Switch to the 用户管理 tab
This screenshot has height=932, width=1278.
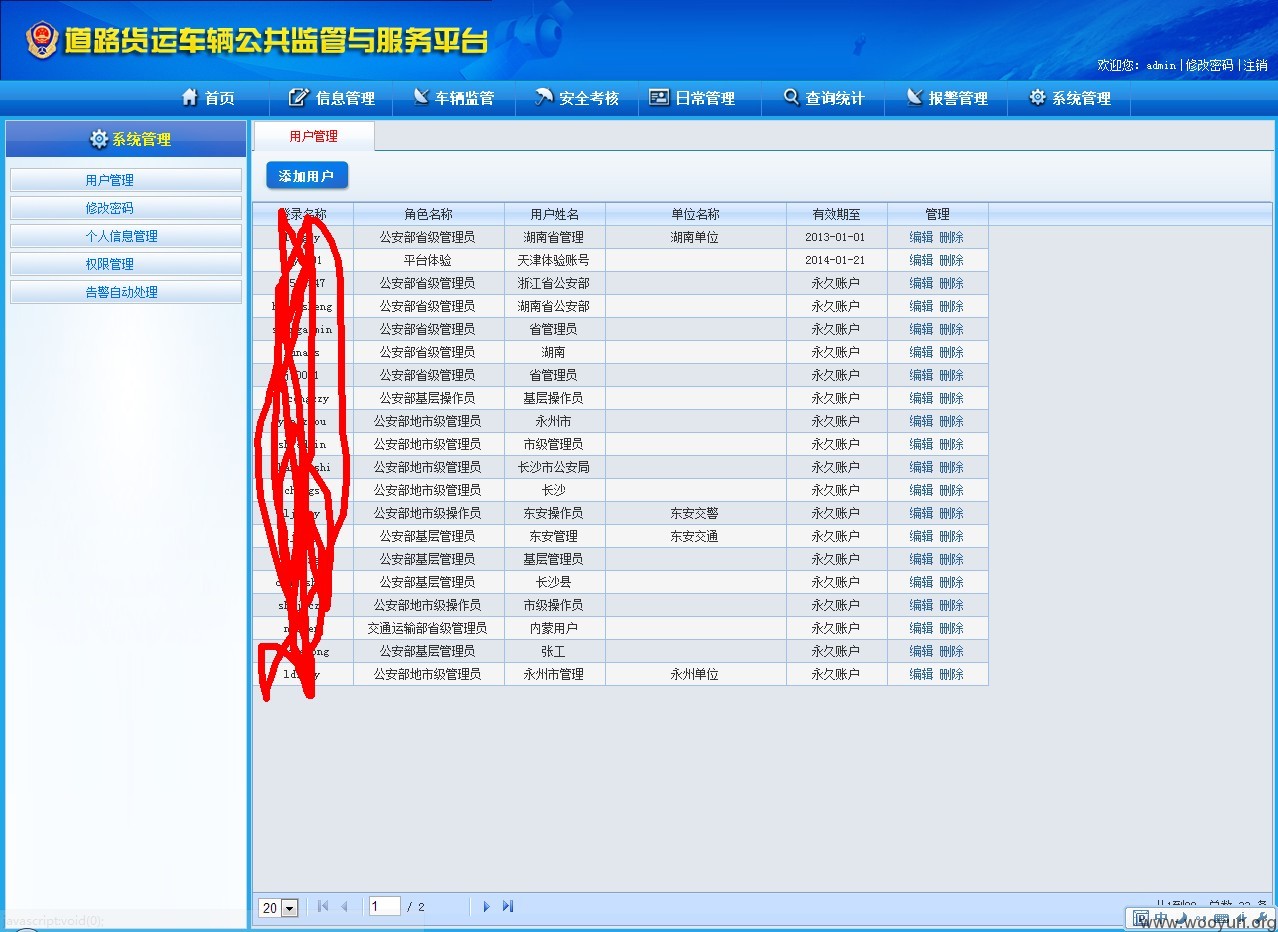pos(314,136)
